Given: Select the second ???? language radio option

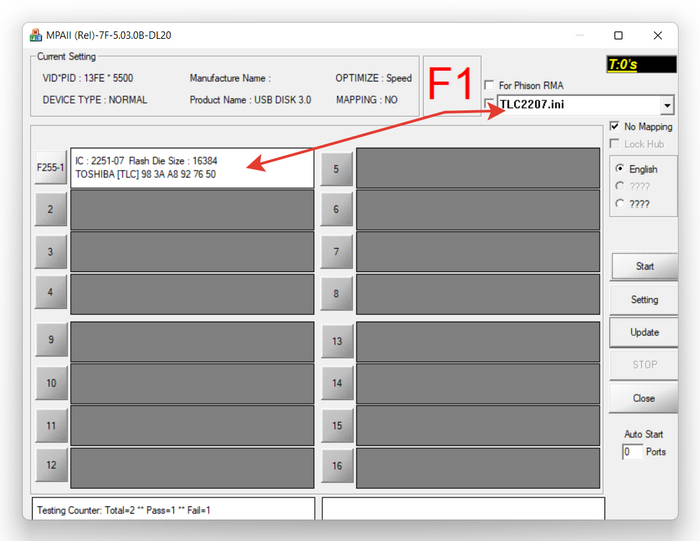Looking at the screenshot, I should 619,186.
